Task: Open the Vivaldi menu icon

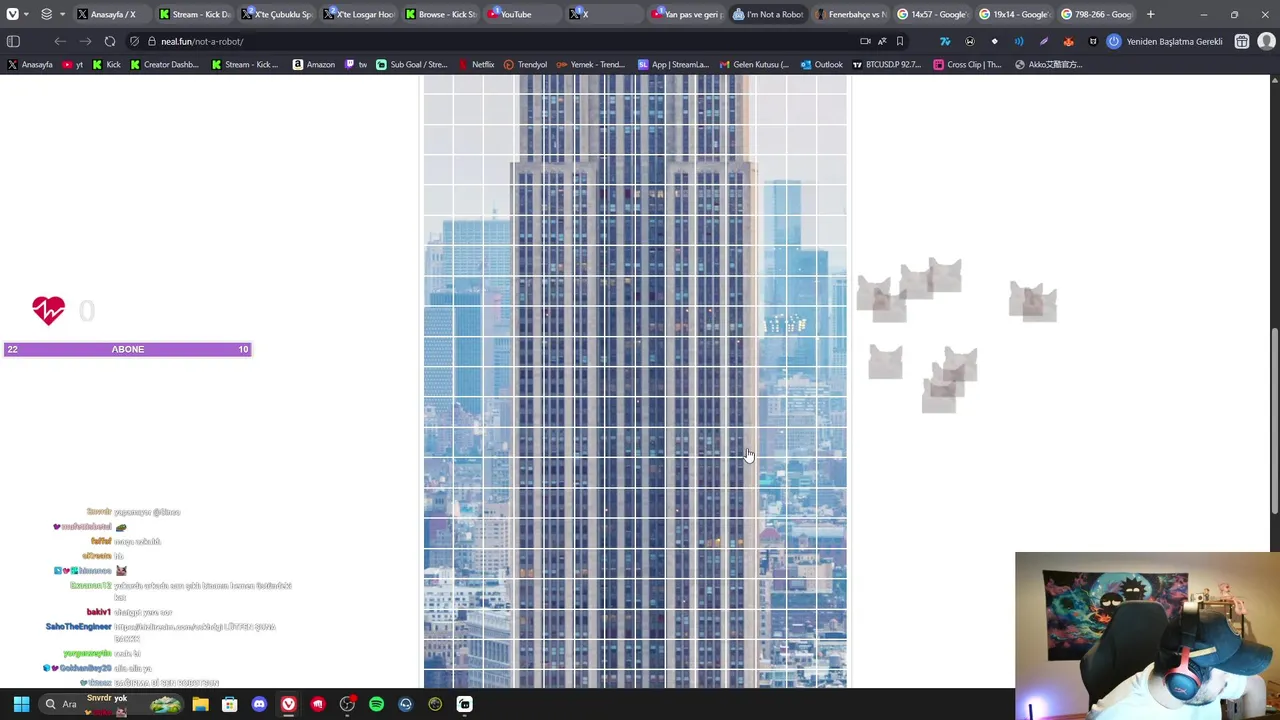Action: pyautogui.click(x=12, y=14)
